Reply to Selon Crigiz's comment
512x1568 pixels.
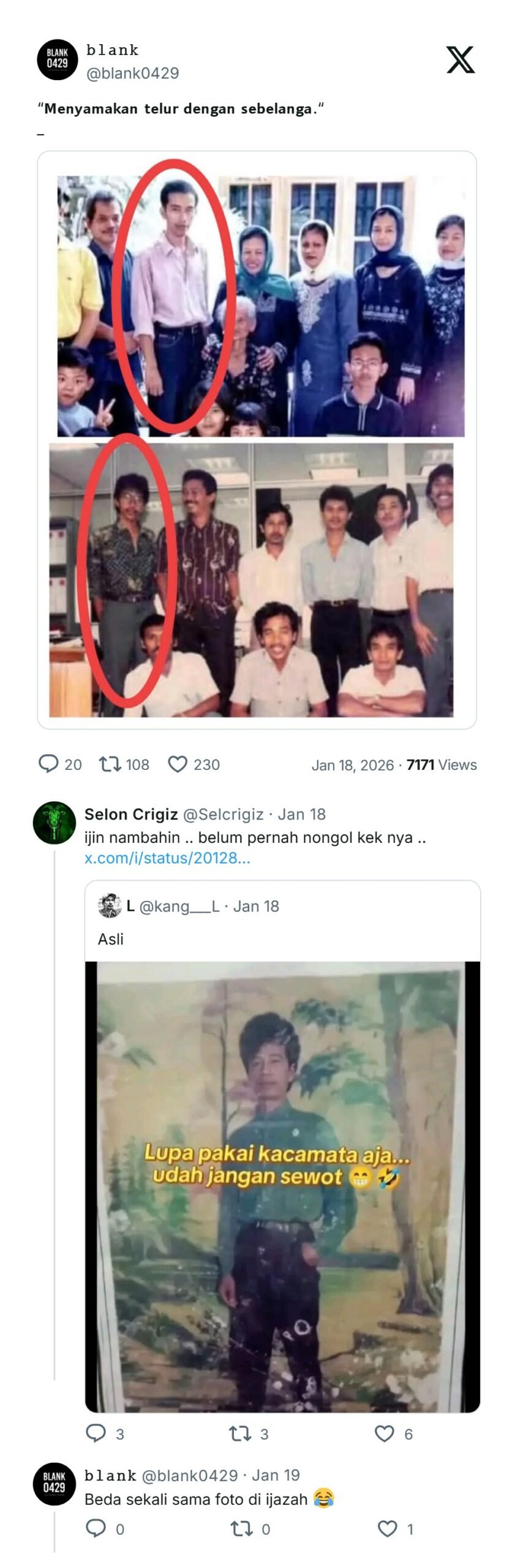(96, 1433)
